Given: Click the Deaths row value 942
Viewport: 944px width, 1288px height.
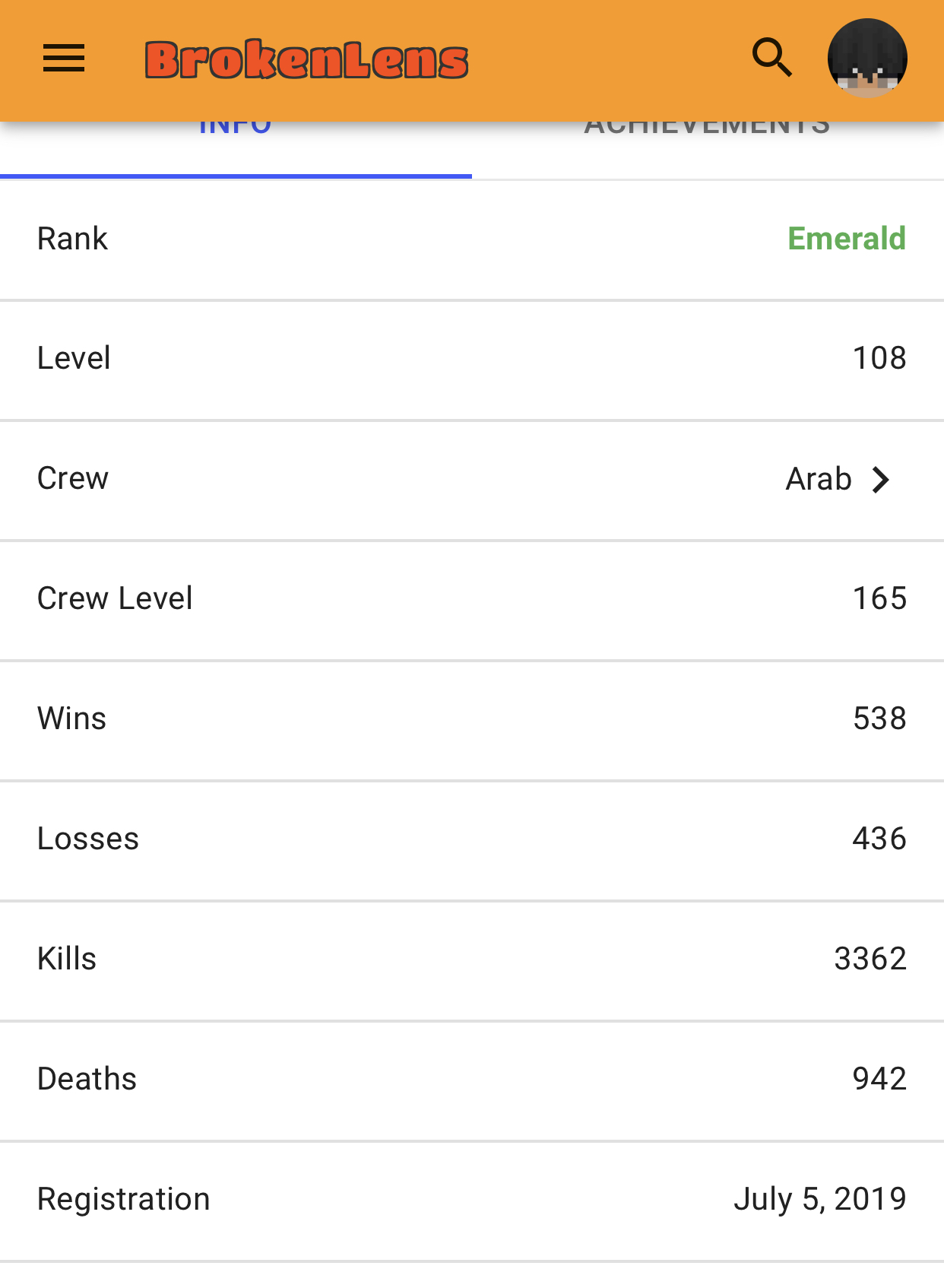Looking at the screenshot, I should pyautogui.click(x=879, y=1079).
